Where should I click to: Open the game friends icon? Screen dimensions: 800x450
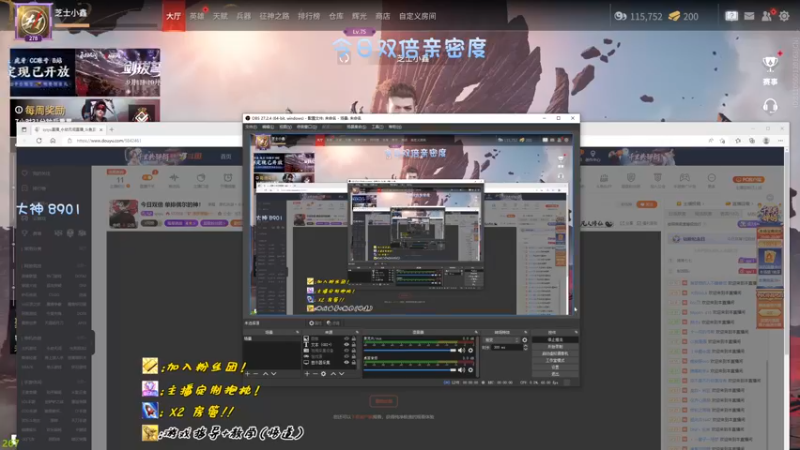click(767, 16)
